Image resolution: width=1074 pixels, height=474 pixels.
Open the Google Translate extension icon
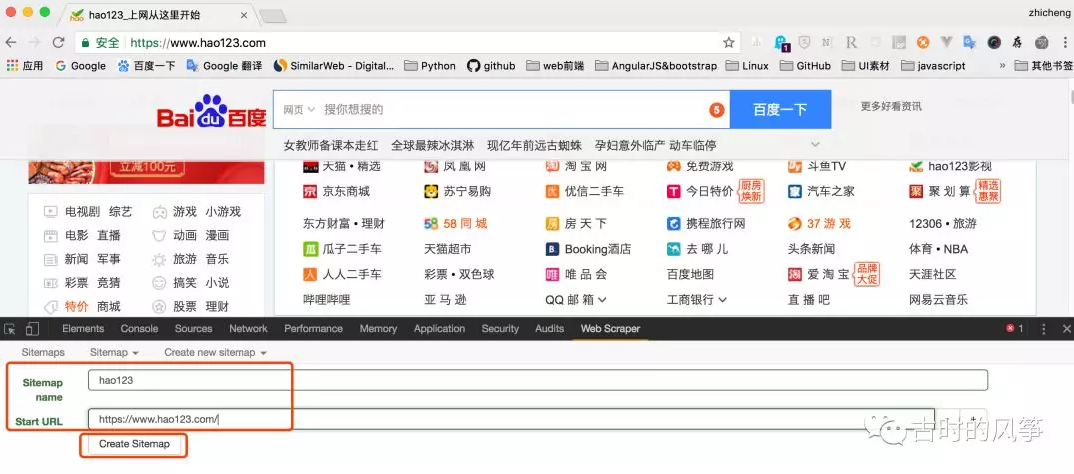pos(969,42)
